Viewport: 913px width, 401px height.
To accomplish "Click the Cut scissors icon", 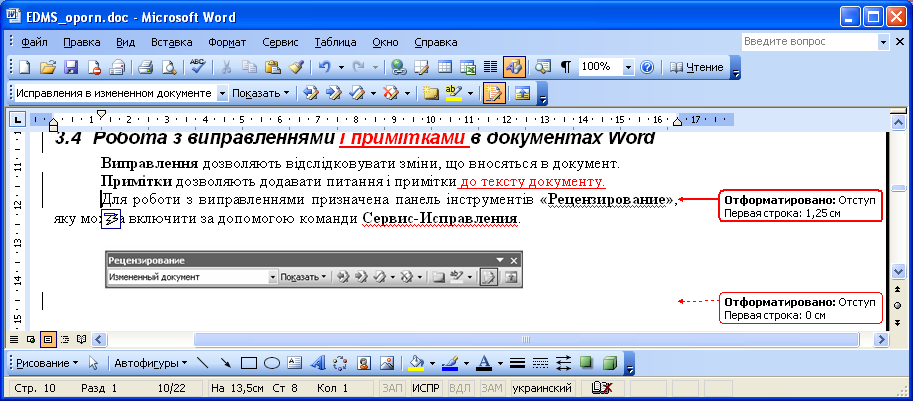I will (x=226, y=67).
